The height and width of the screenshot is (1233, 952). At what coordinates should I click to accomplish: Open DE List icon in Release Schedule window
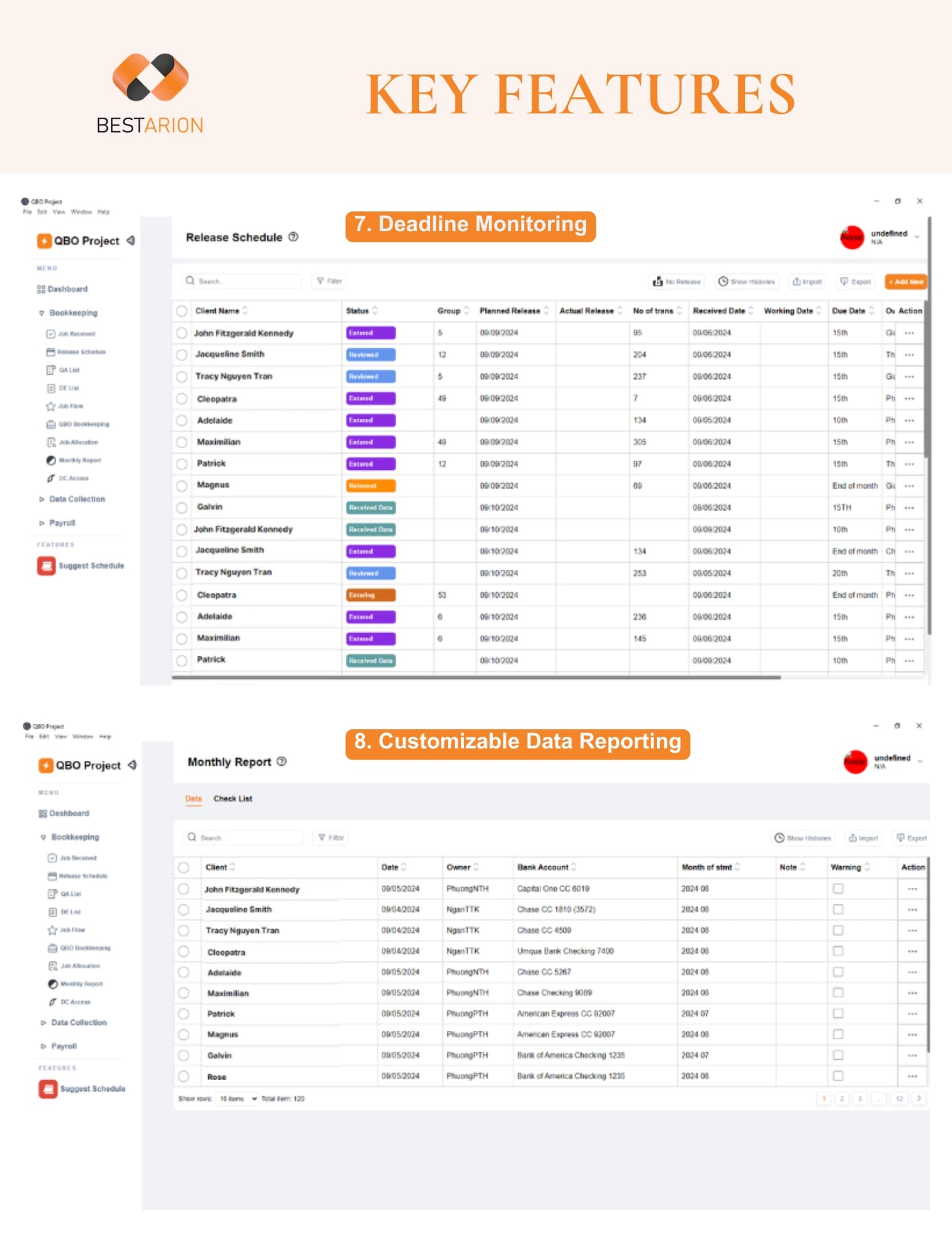52,388
